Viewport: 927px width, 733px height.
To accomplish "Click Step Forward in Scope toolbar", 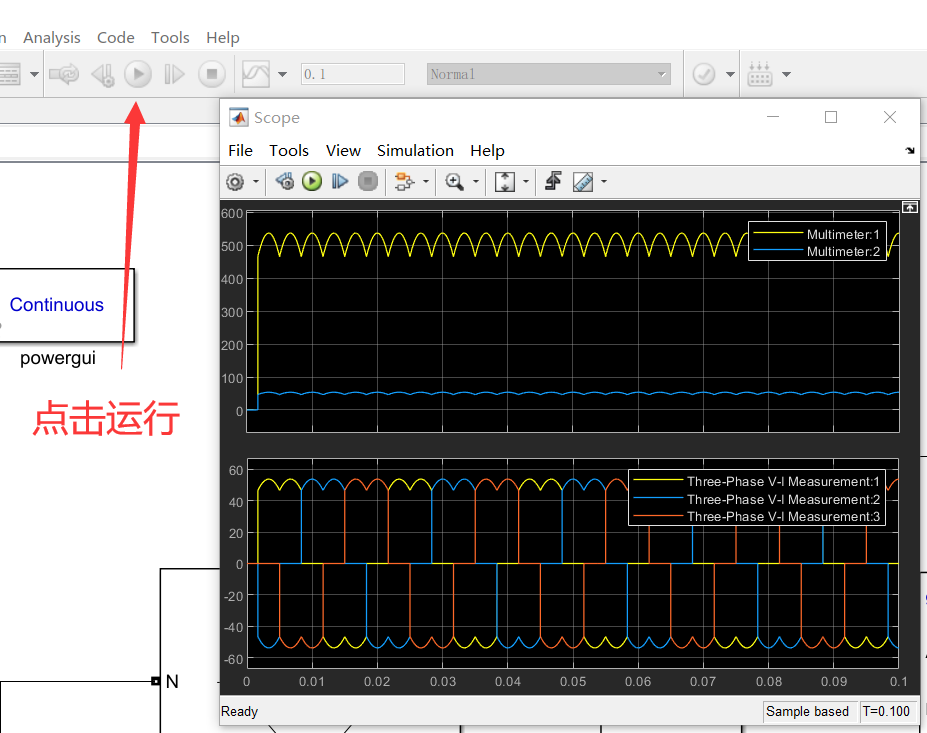I will (339, 181).
